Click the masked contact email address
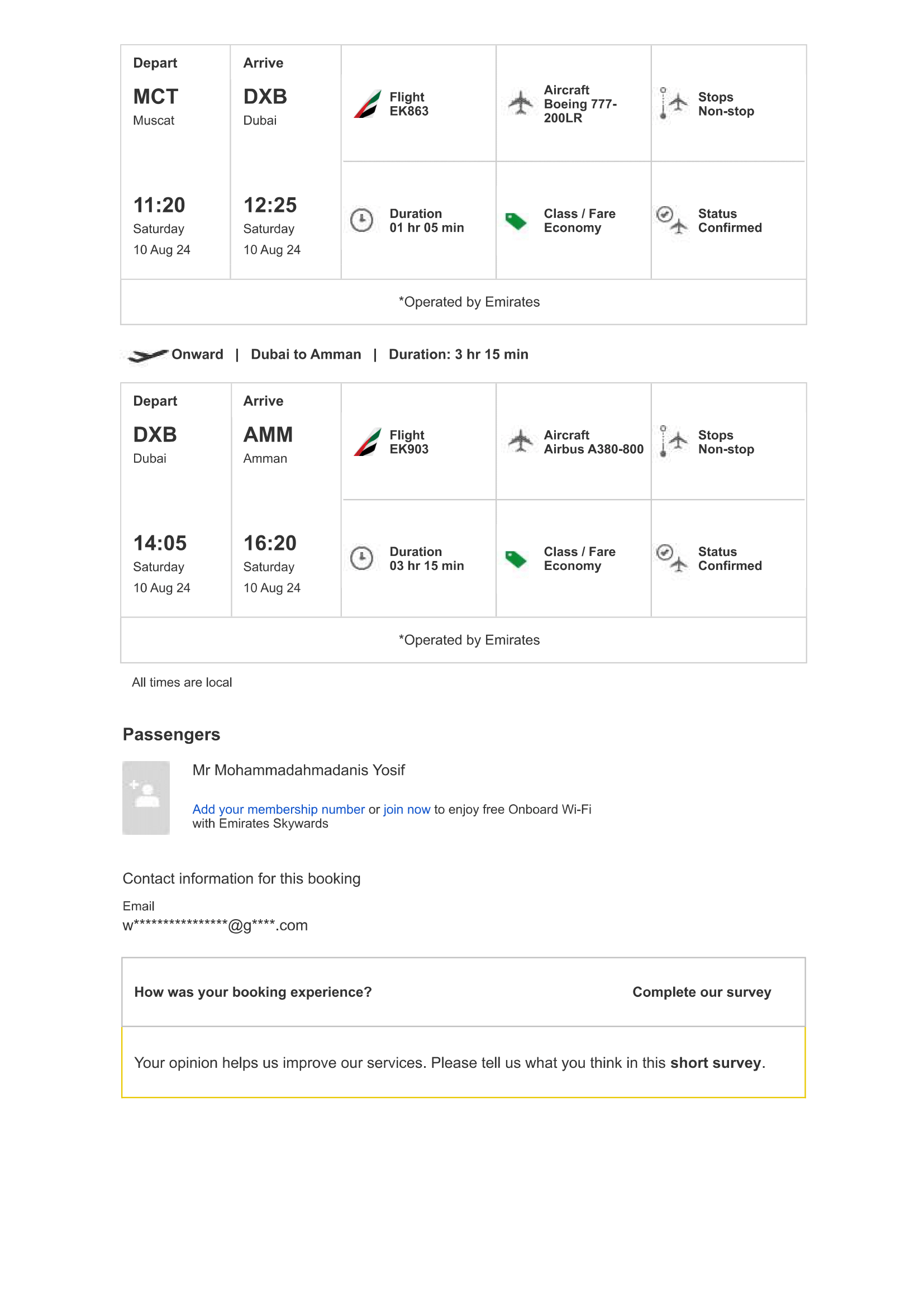 click(215, 925)
